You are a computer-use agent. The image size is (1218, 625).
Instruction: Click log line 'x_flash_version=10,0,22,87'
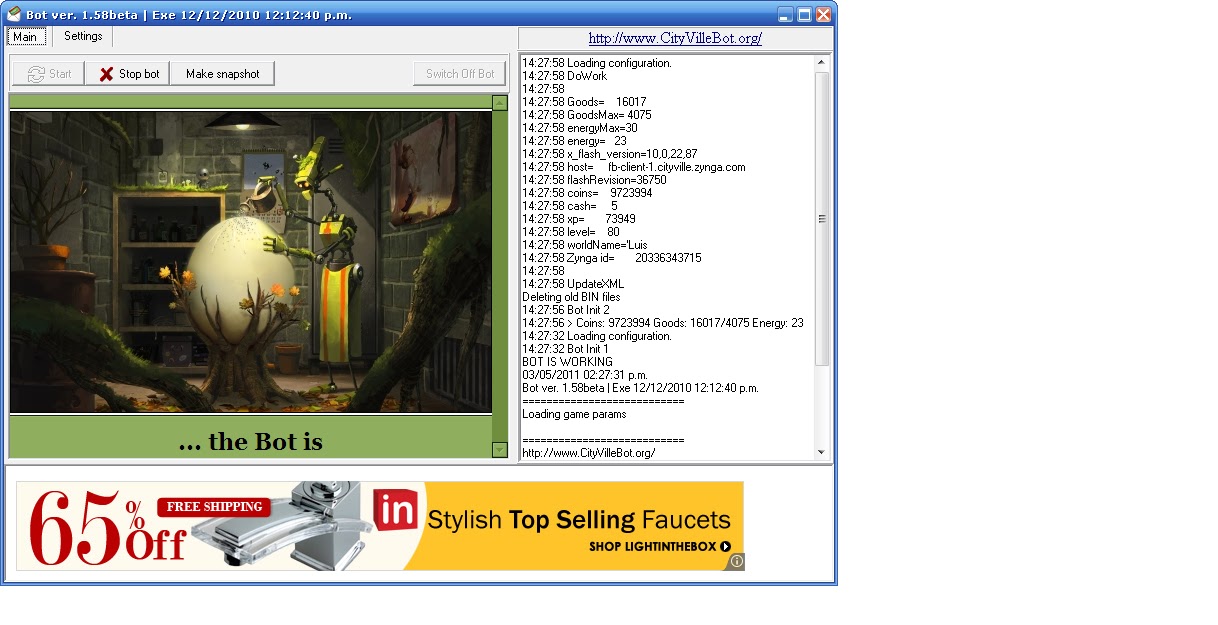point(610,154)
